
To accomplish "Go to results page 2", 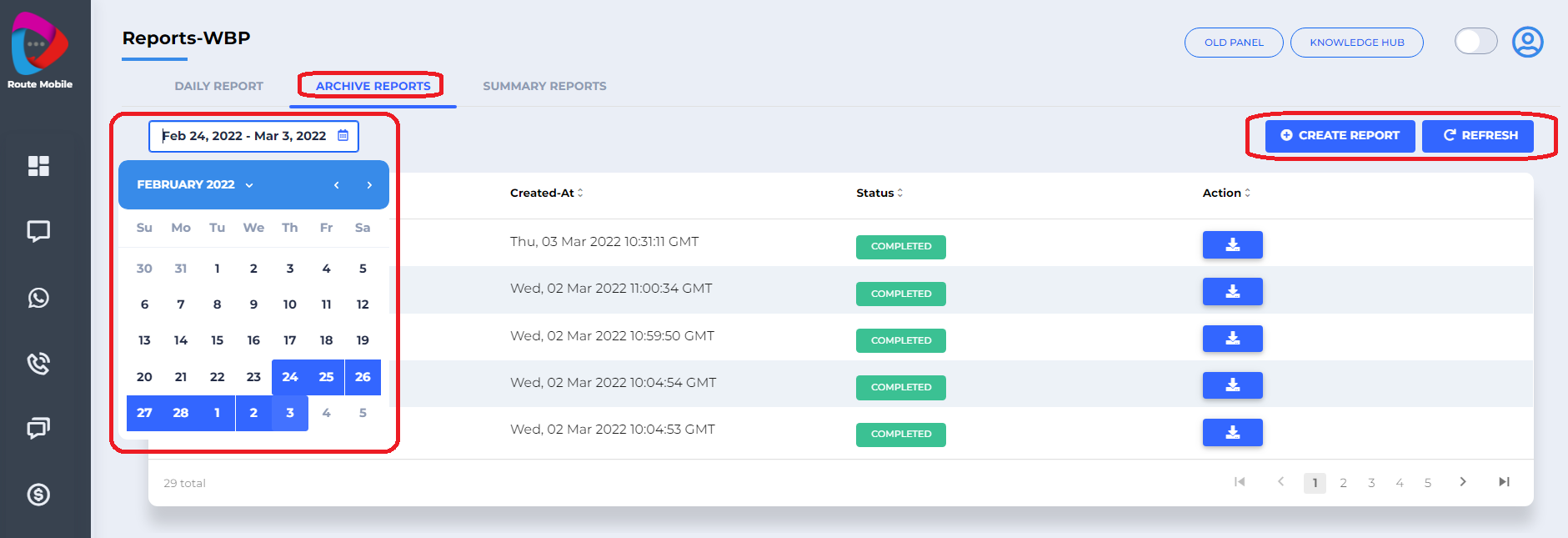I will coord(1343,483).
